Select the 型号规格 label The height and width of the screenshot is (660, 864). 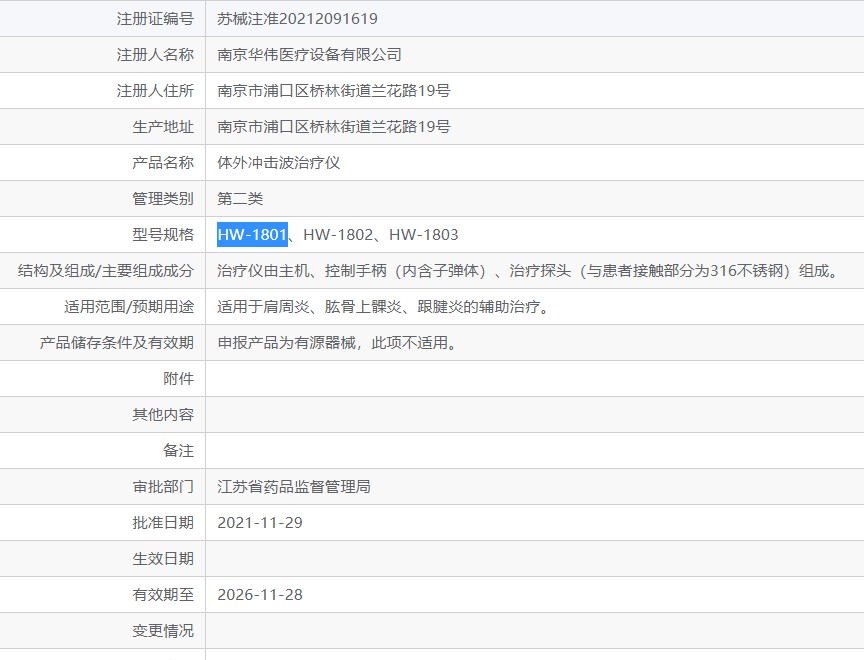tap(163, 235)
